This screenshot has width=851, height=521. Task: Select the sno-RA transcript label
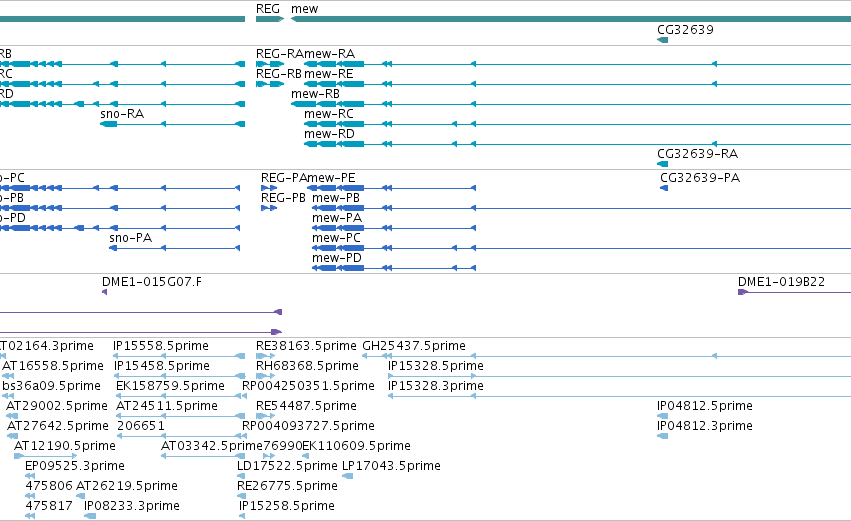point(122,114)
